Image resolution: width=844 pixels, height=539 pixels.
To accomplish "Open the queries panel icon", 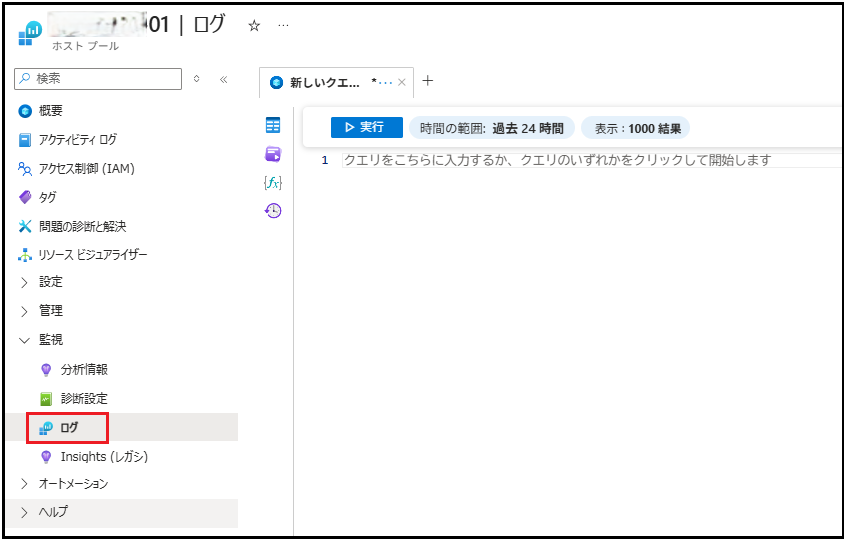I will (272, 153).
